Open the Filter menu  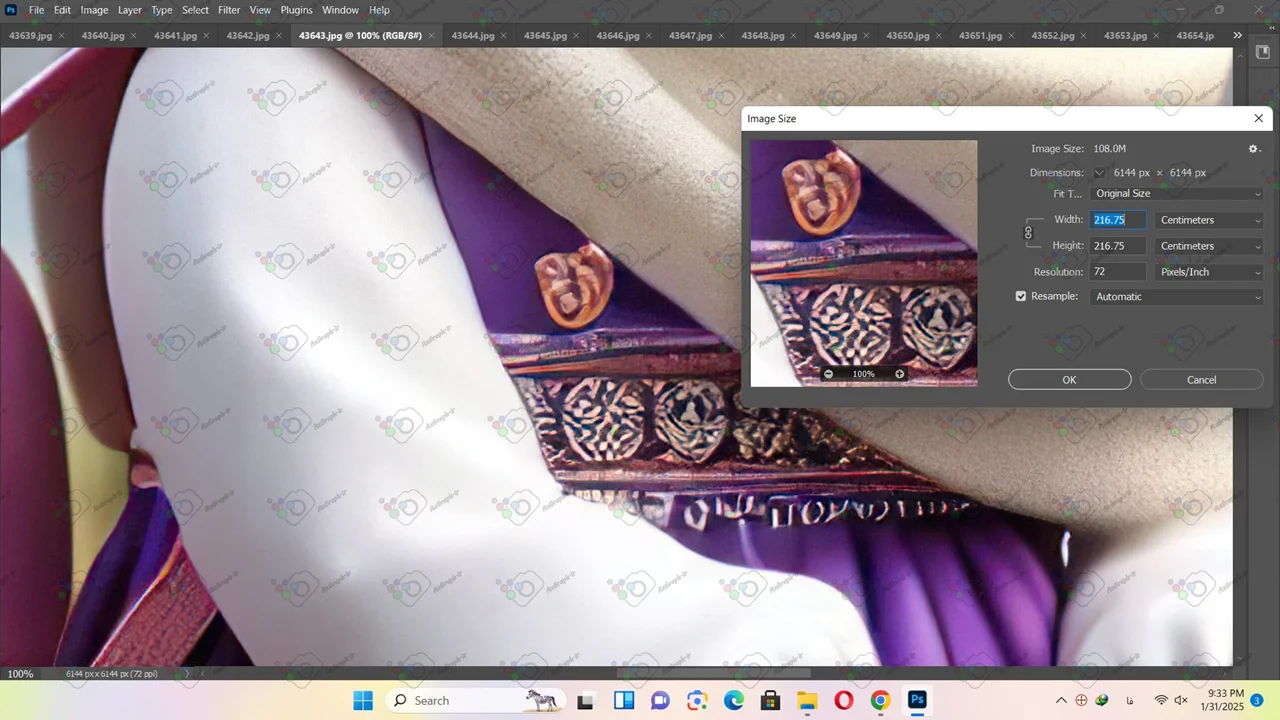point(229,10)
